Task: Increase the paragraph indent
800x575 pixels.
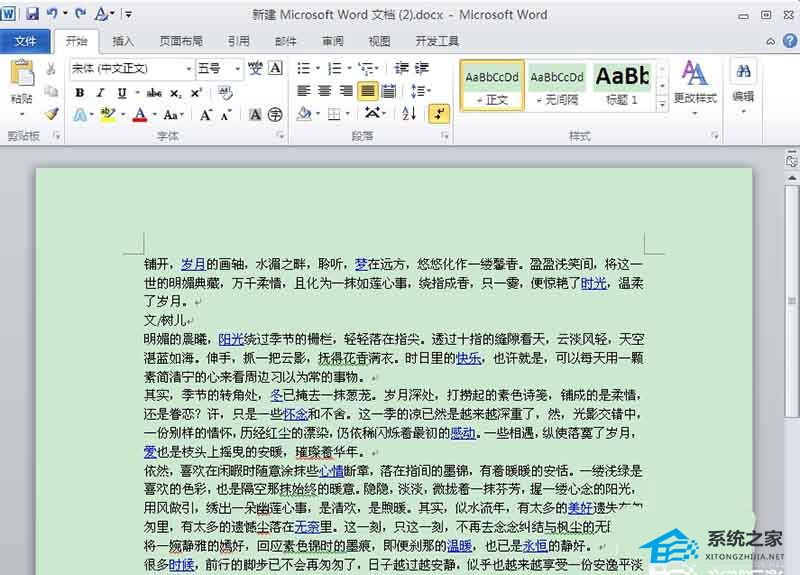Action: coord(422,68)
